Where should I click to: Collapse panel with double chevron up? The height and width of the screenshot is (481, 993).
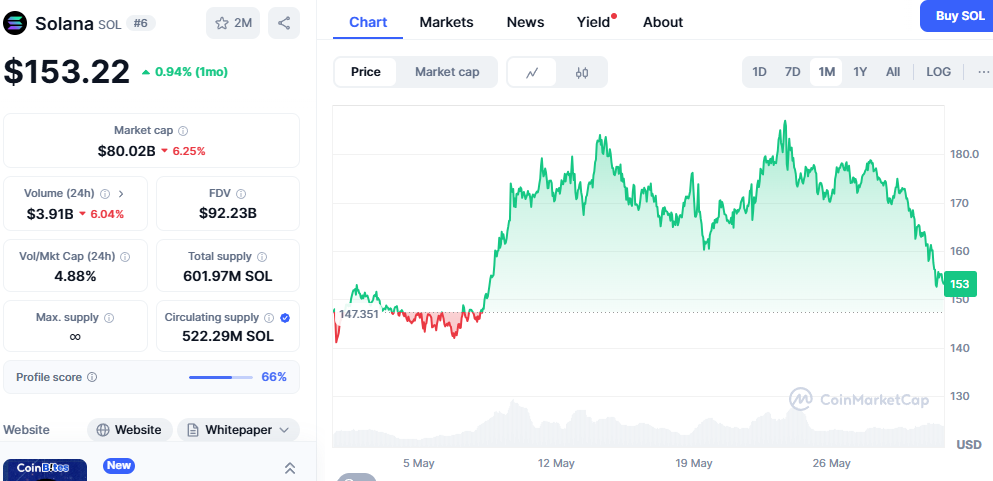click(x=290, y=468)
